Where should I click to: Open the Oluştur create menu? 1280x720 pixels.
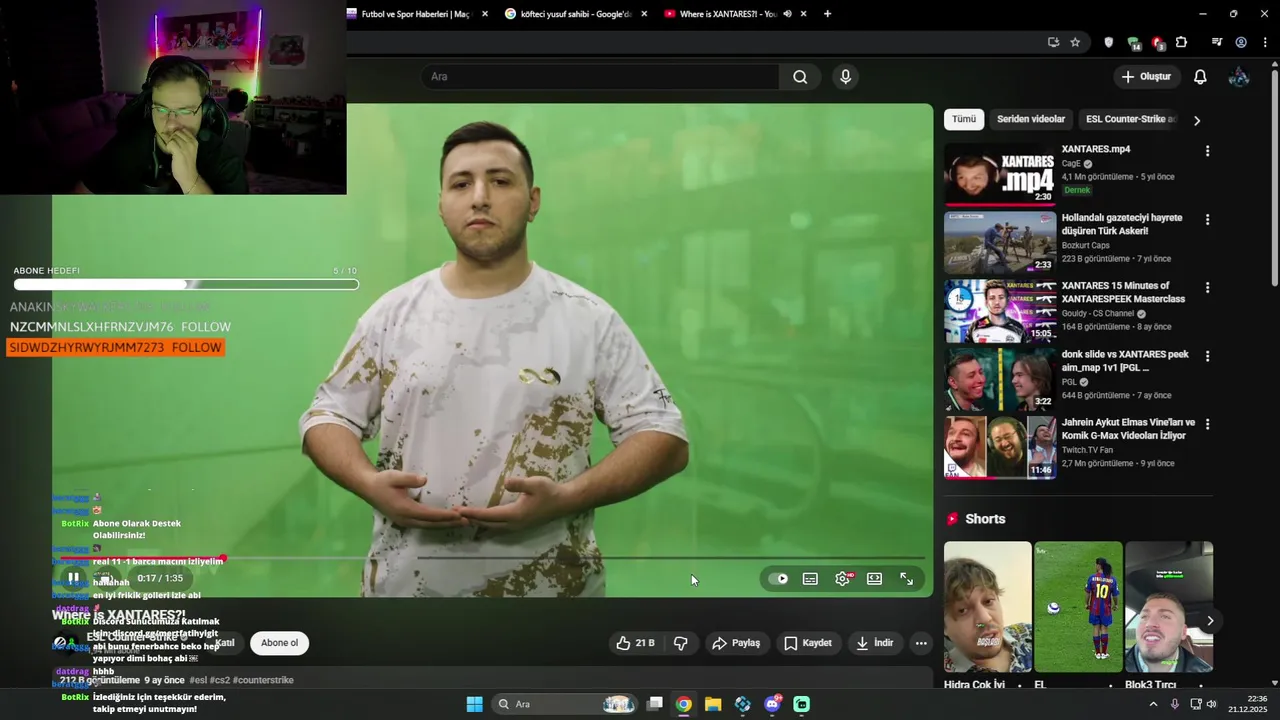point(1146,77)
